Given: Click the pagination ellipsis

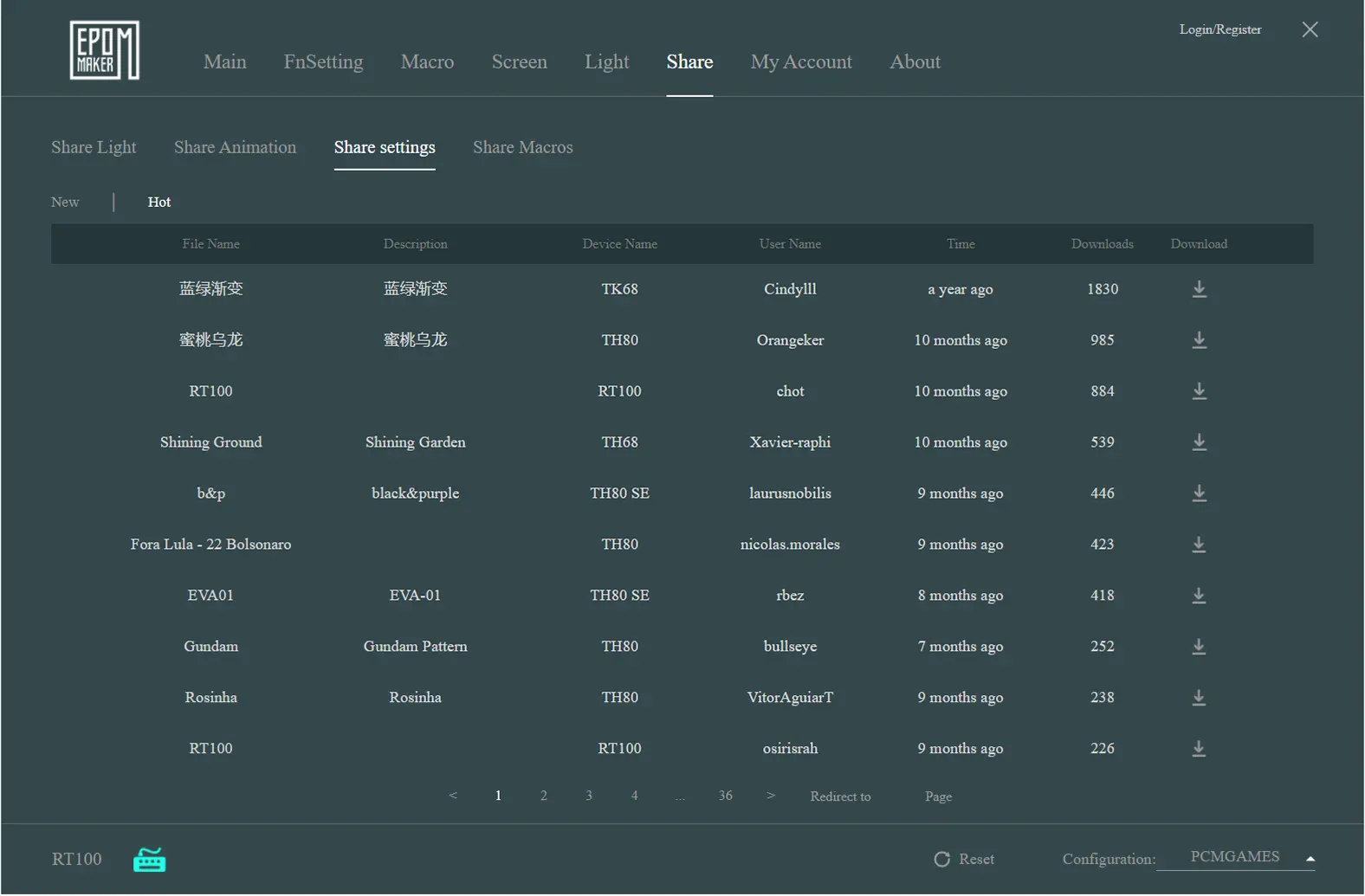Looking at the screenshot, I should click(x=680, y=797).
